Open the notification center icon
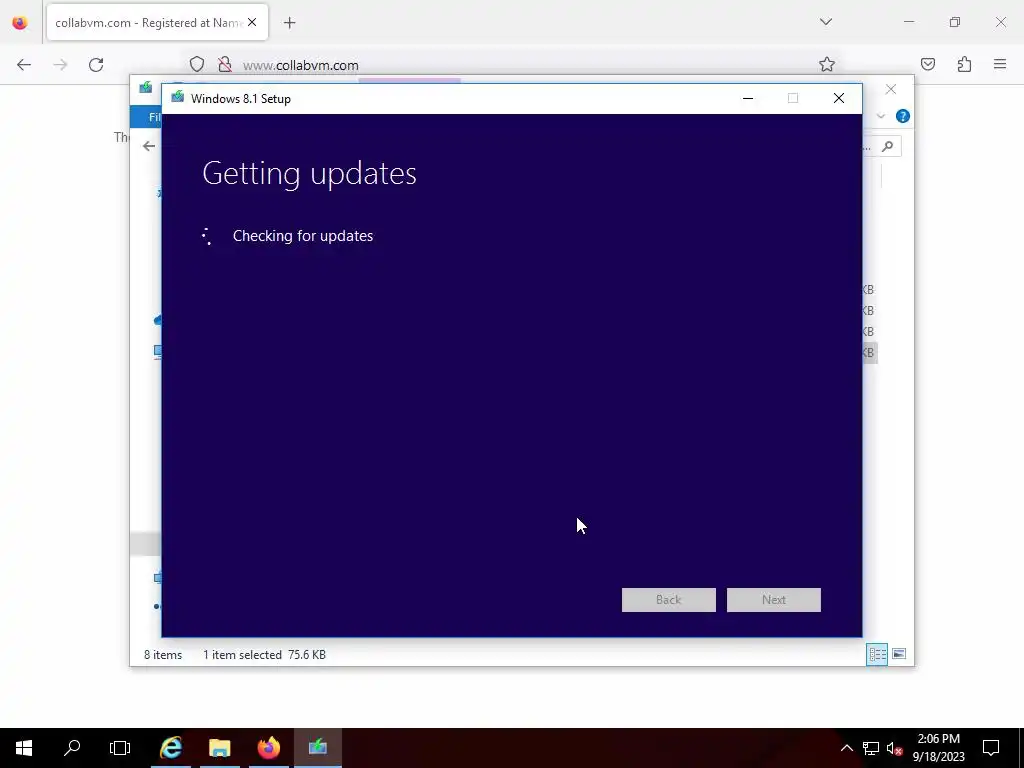The height and width of the screenshot is (768, 1024). click(991, 748)
